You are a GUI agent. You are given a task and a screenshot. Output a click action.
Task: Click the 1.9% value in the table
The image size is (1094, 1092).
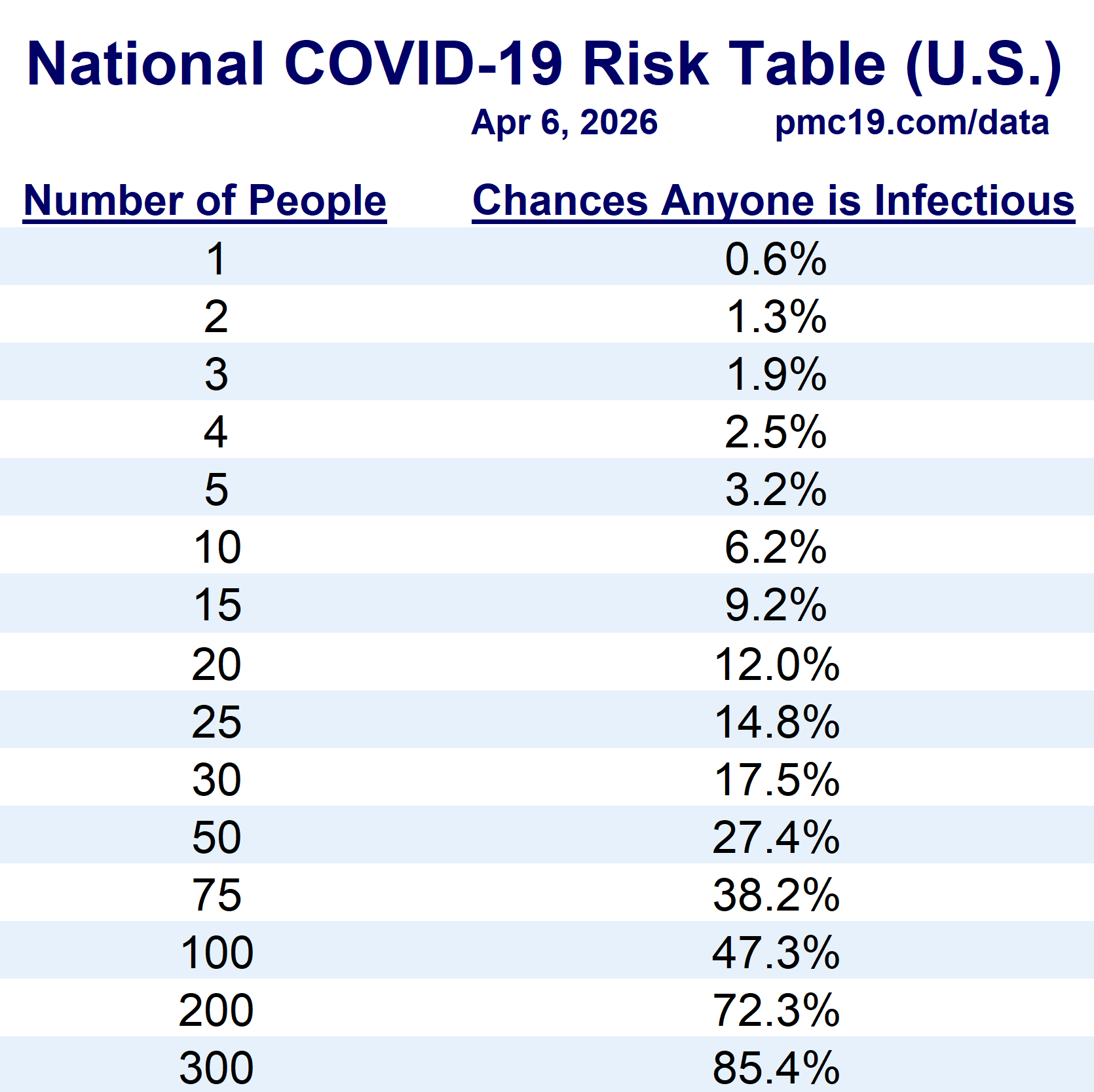tap(776, 375)
